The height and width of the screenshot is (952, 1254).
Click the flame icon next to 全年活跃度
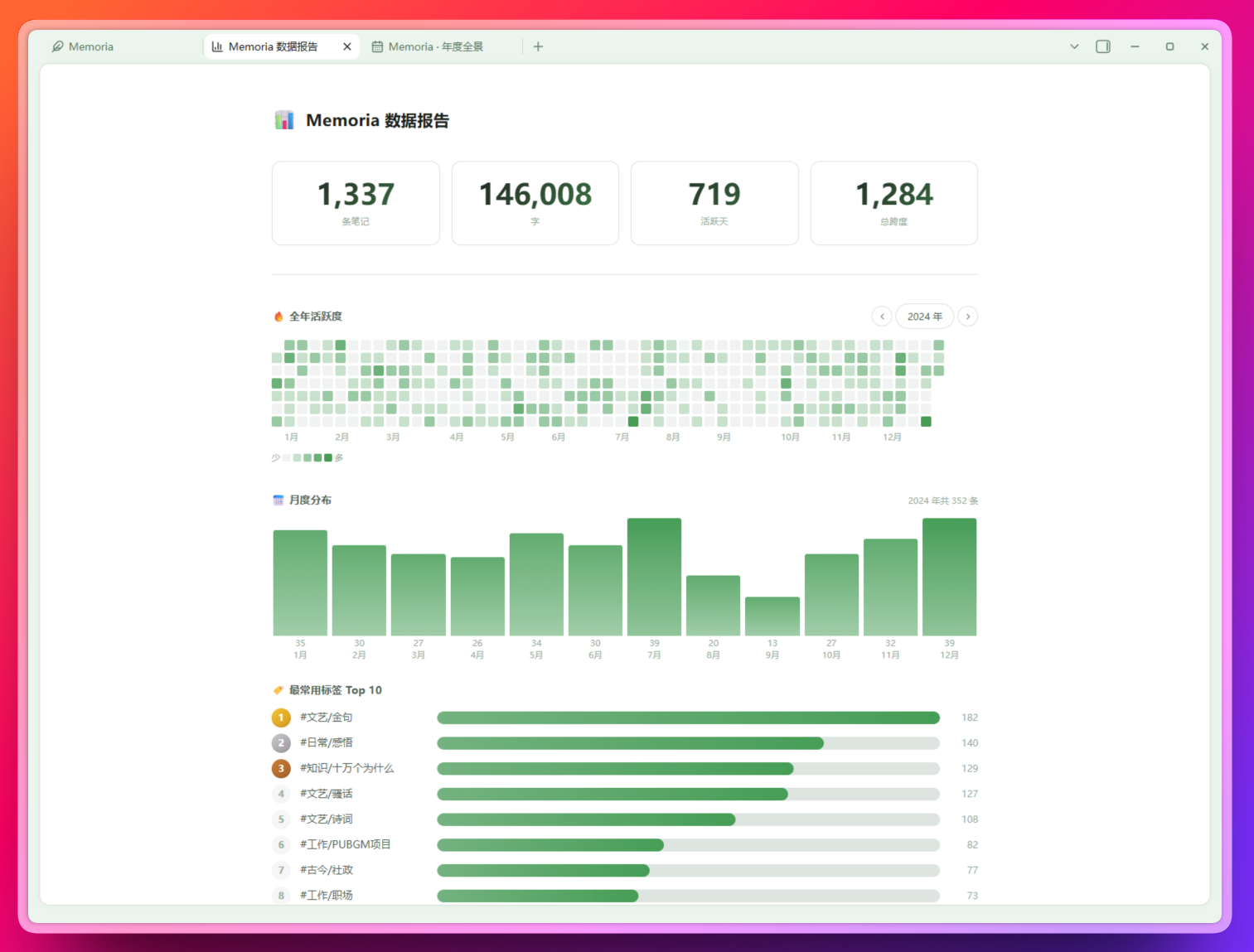[x=278, y=317]
